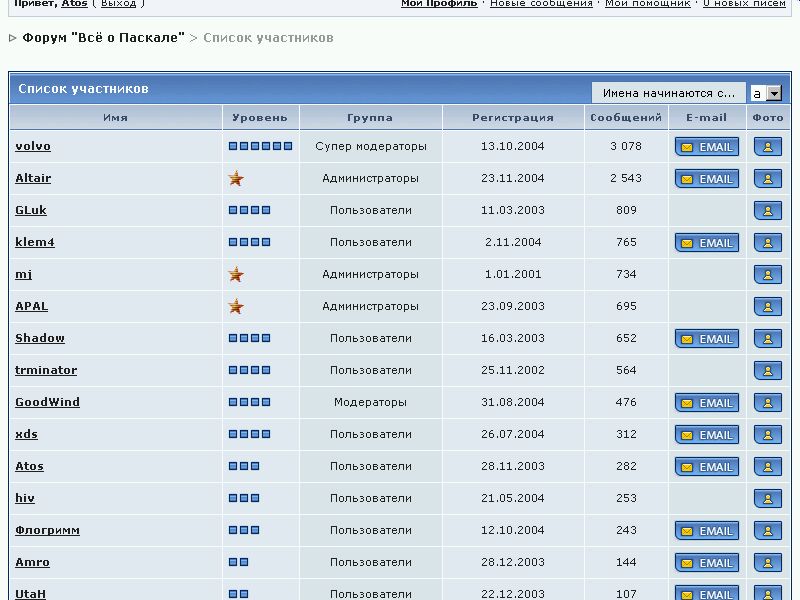The height and width of the screenshot is (600, 800).
Task: Click the 'Сообщений' column header
Action: pos(626,117)
